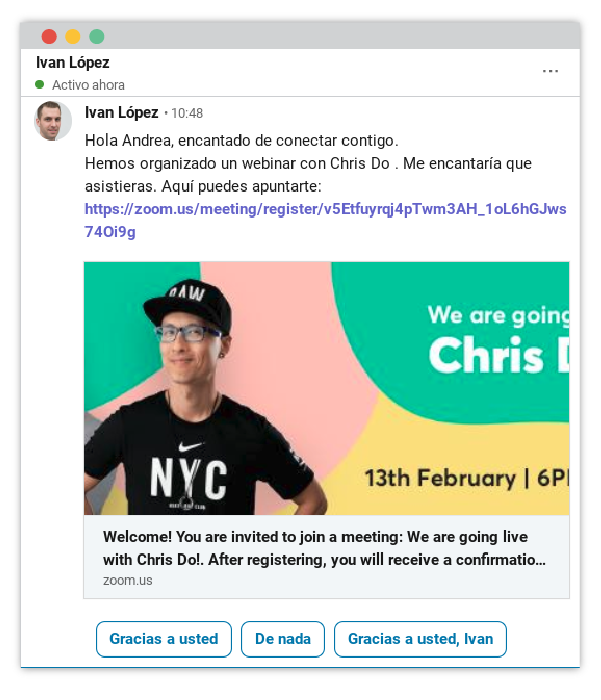Click the 10:48 message timestamp
Image resolution: width=601 pixels, height=700 pixels.
pyautogui.click(x=187, y=113)
